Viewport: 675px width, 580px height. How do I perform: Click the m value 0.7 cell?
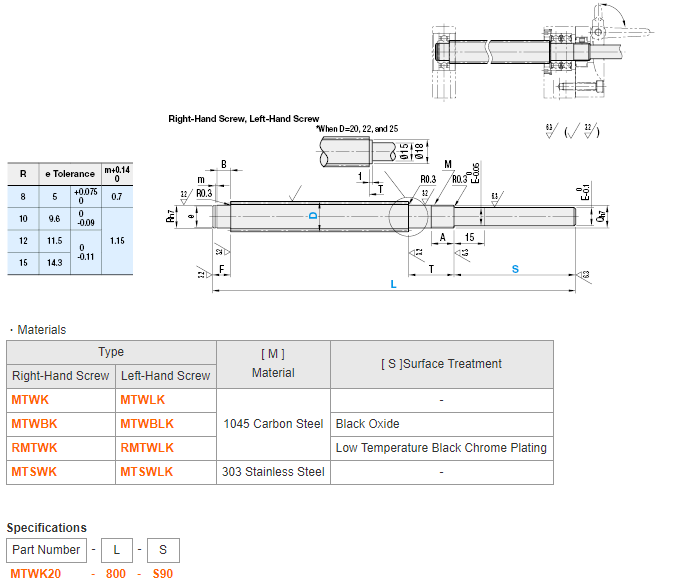117,197
